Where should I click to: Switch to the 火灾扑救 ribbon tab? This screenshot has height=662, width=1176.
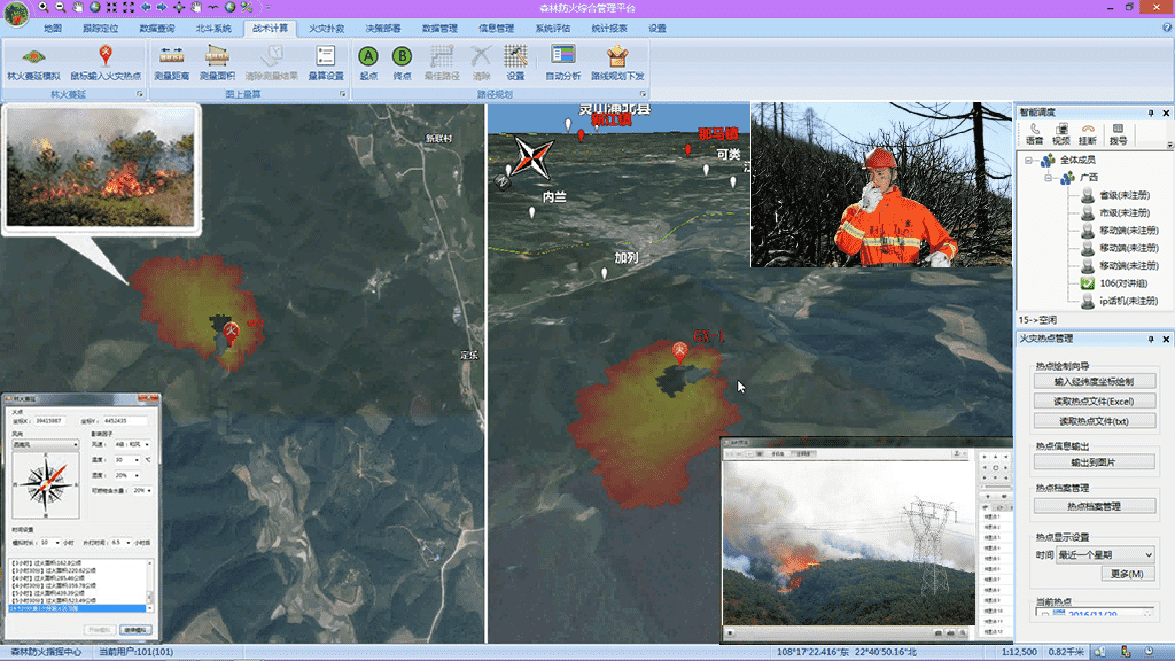coord(326,28)
